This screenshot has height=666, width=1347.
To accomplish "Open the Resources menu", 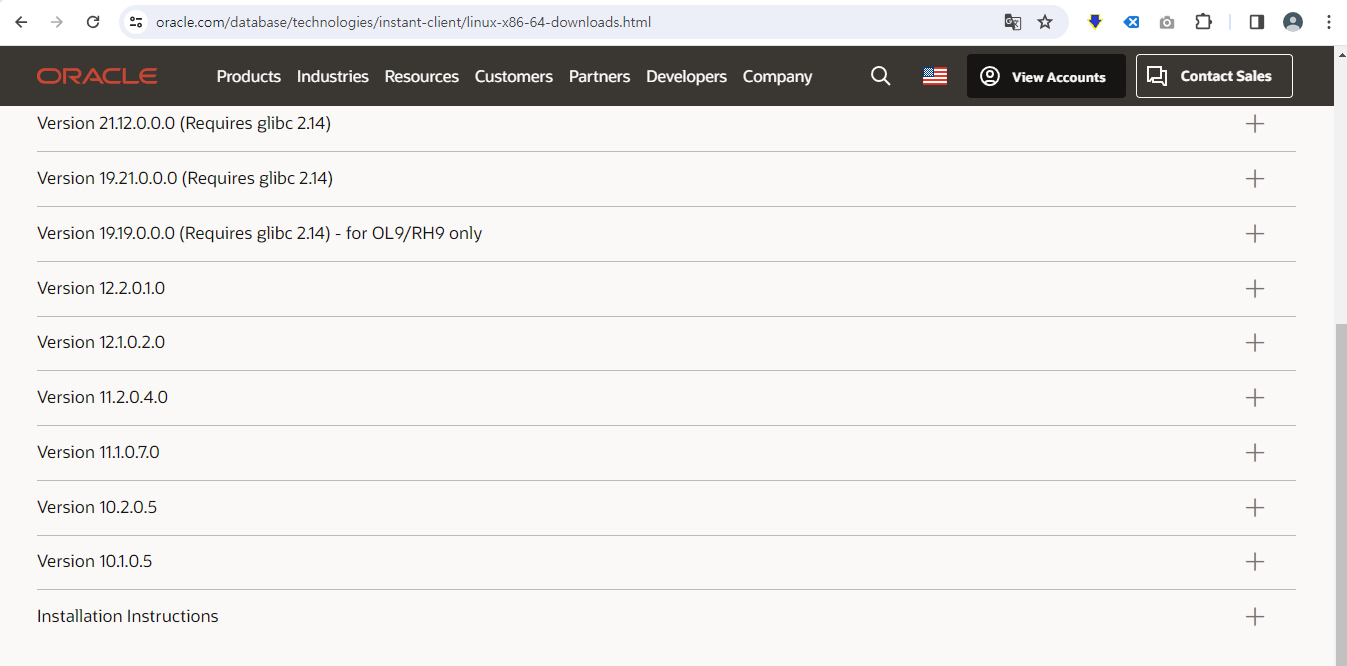I will tap(422, 76).
